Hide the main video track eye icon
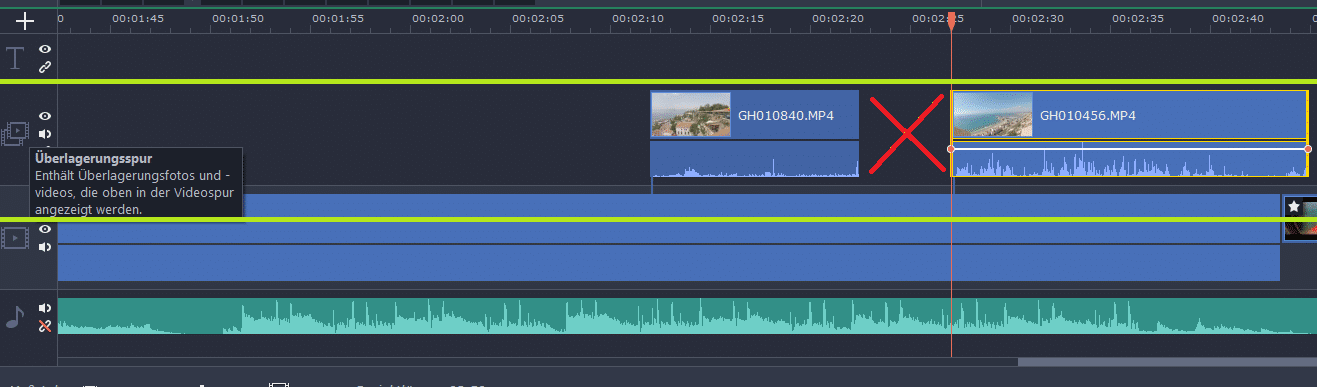 tap(45, 229)
